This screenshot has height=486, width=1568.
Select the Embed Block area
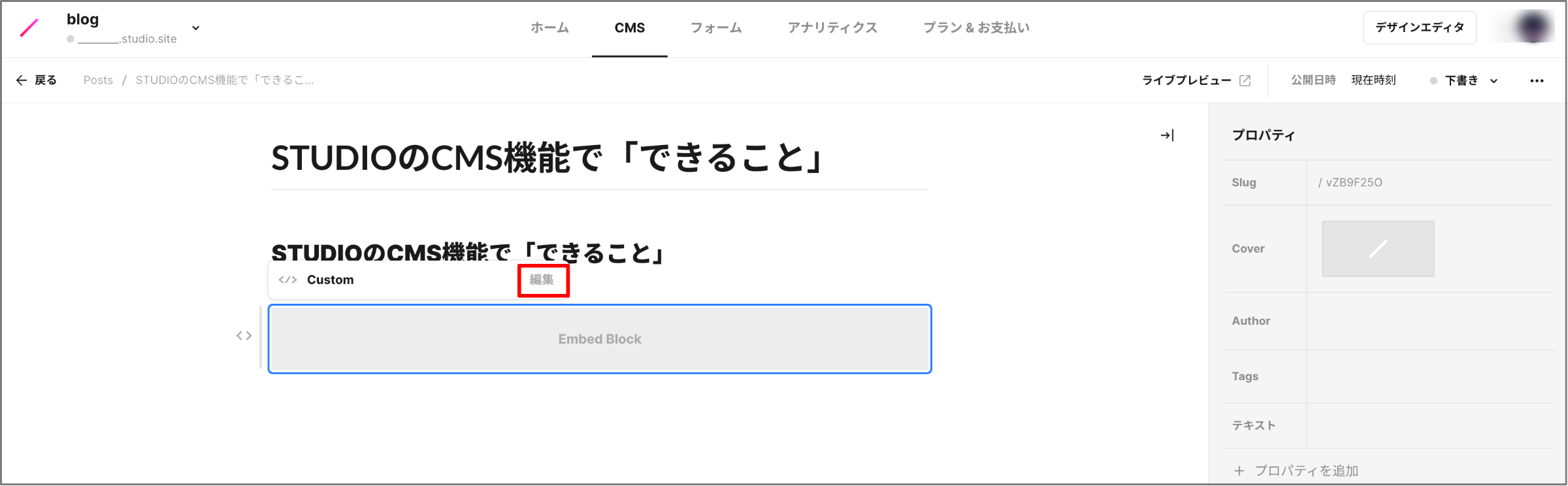(x=600, y=339)
